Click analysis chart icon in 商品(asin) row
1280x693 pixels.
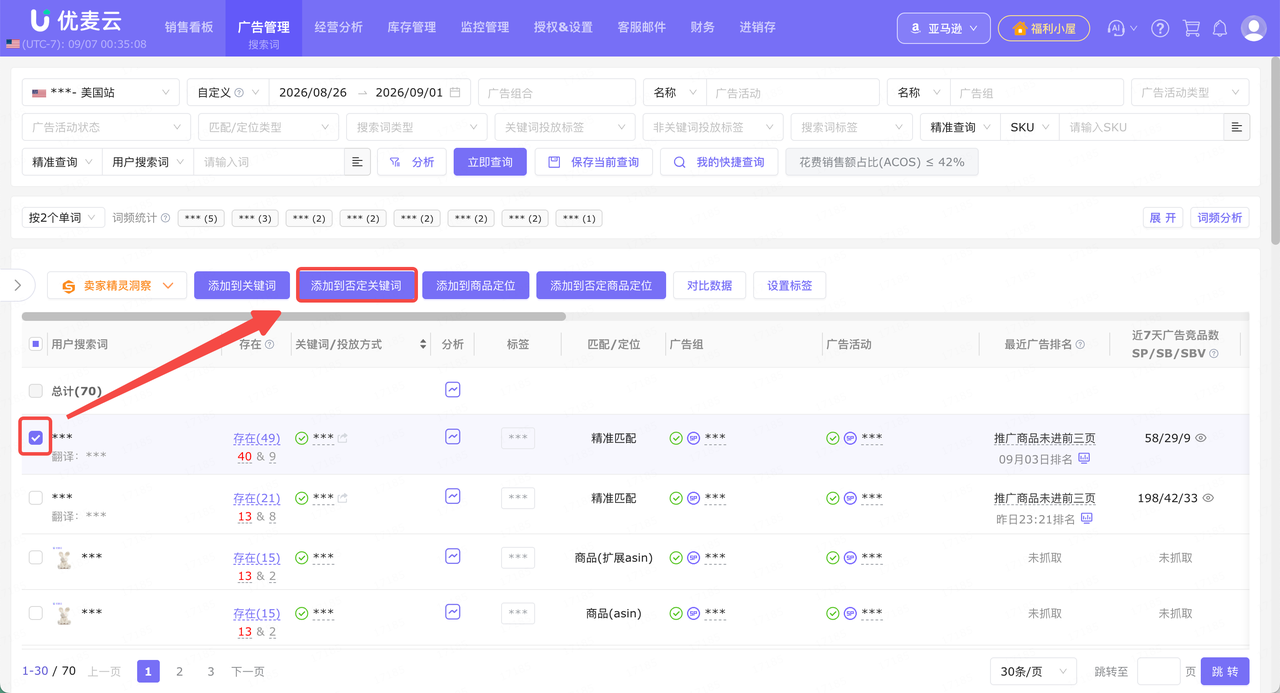453,612
